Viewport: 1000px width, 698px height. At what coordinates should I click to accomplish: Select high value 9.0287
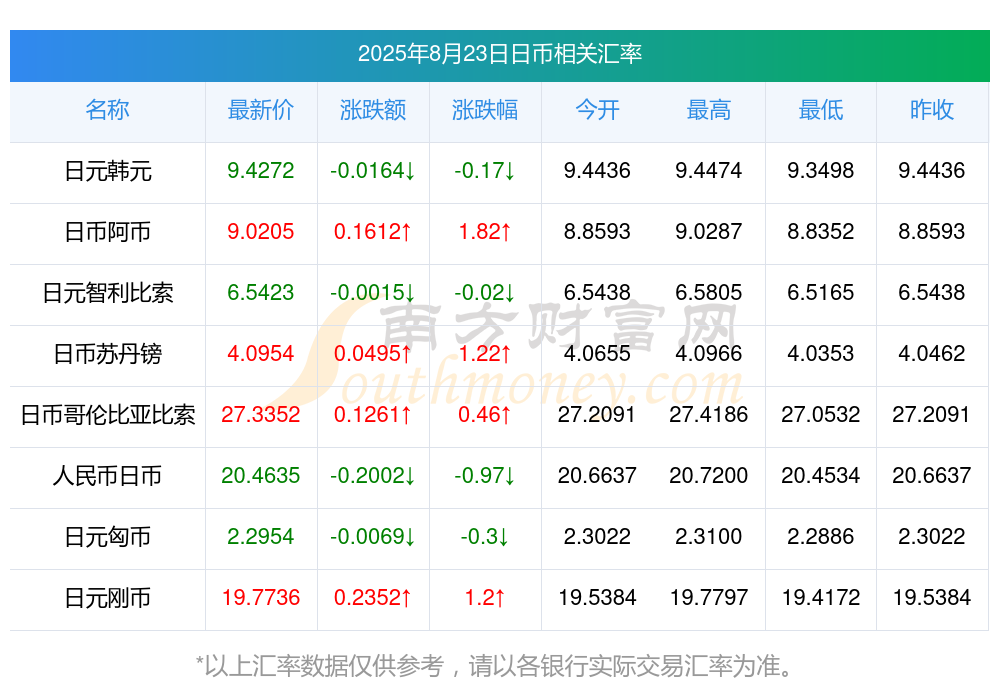pyautogui.click(x=709, y=231)
